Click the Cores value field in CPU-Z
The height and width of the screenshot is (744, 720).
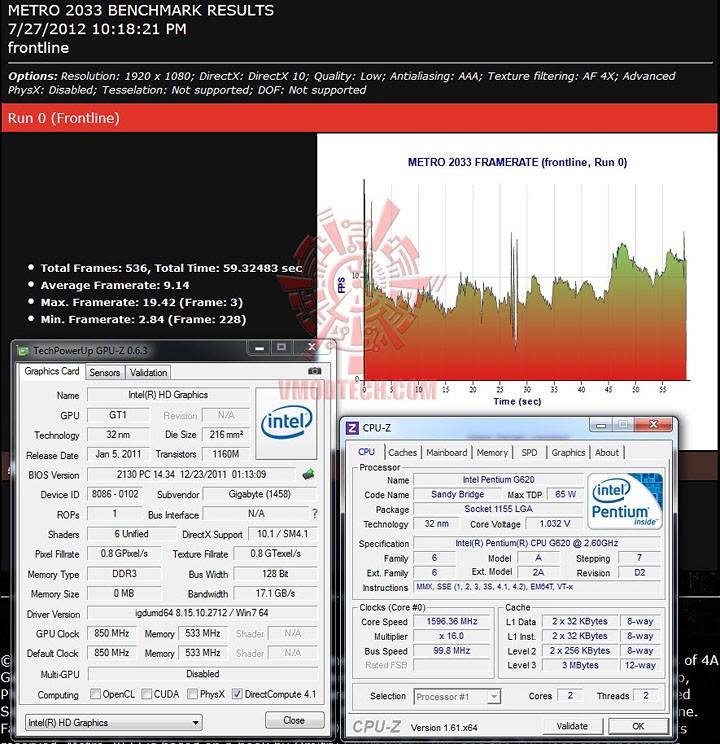(x=570, y=696)
